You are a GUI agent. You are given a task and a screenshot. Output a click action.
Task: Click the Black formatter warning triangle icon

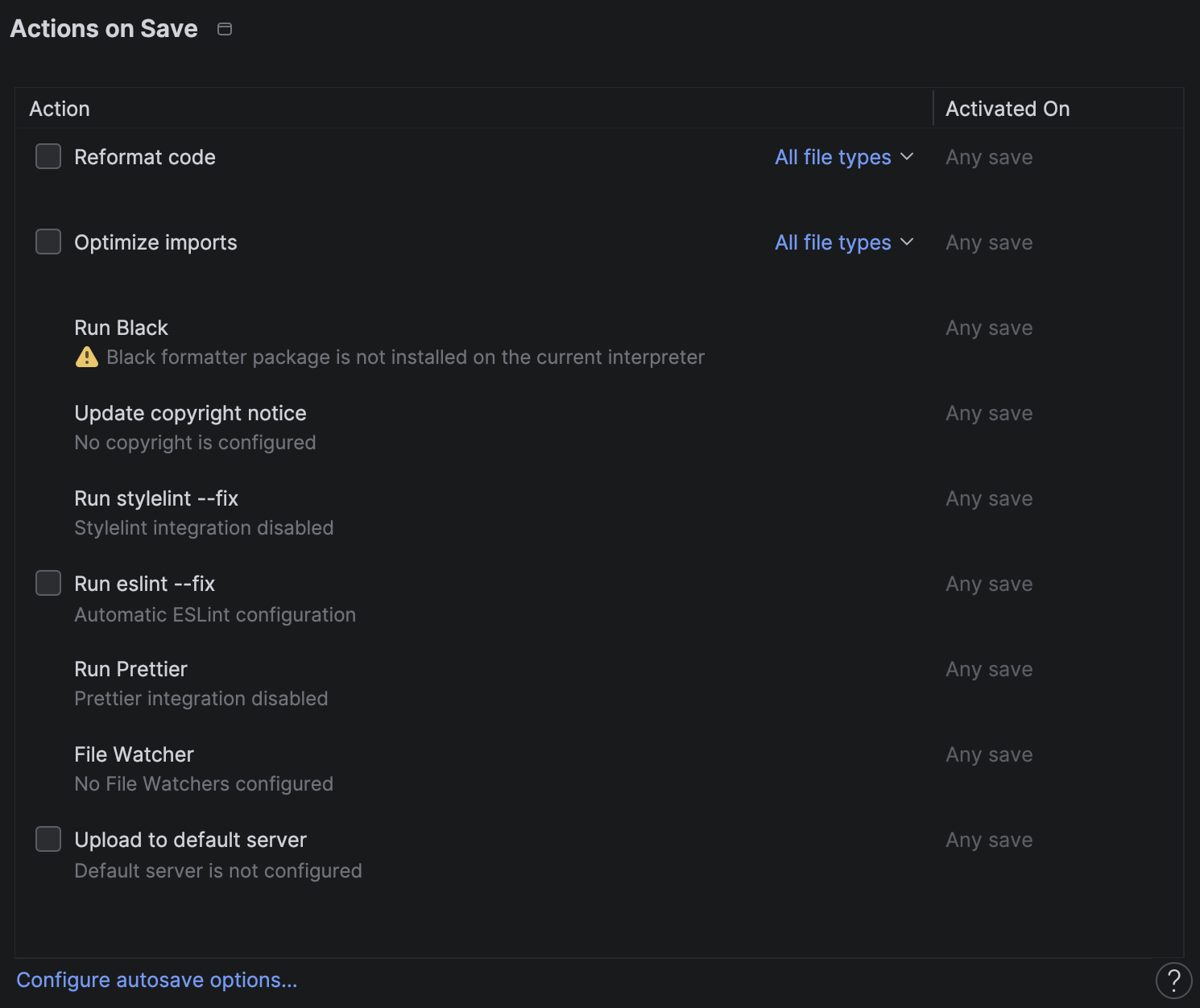pos(87,357)
